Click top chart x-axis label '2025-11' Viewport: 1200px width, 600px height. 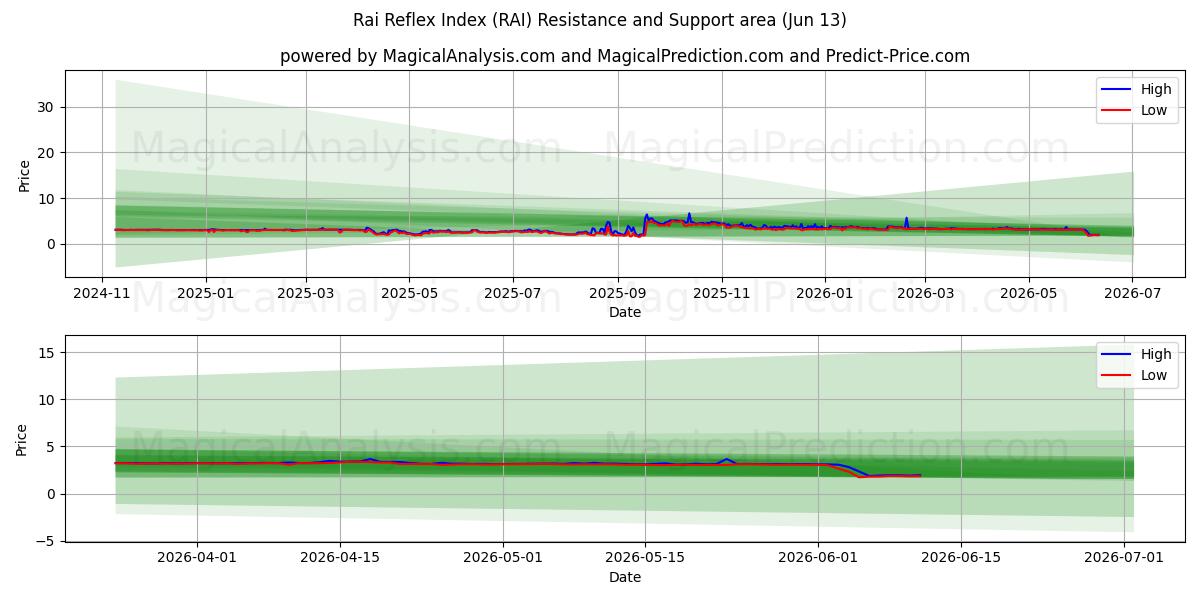(722, 294)
